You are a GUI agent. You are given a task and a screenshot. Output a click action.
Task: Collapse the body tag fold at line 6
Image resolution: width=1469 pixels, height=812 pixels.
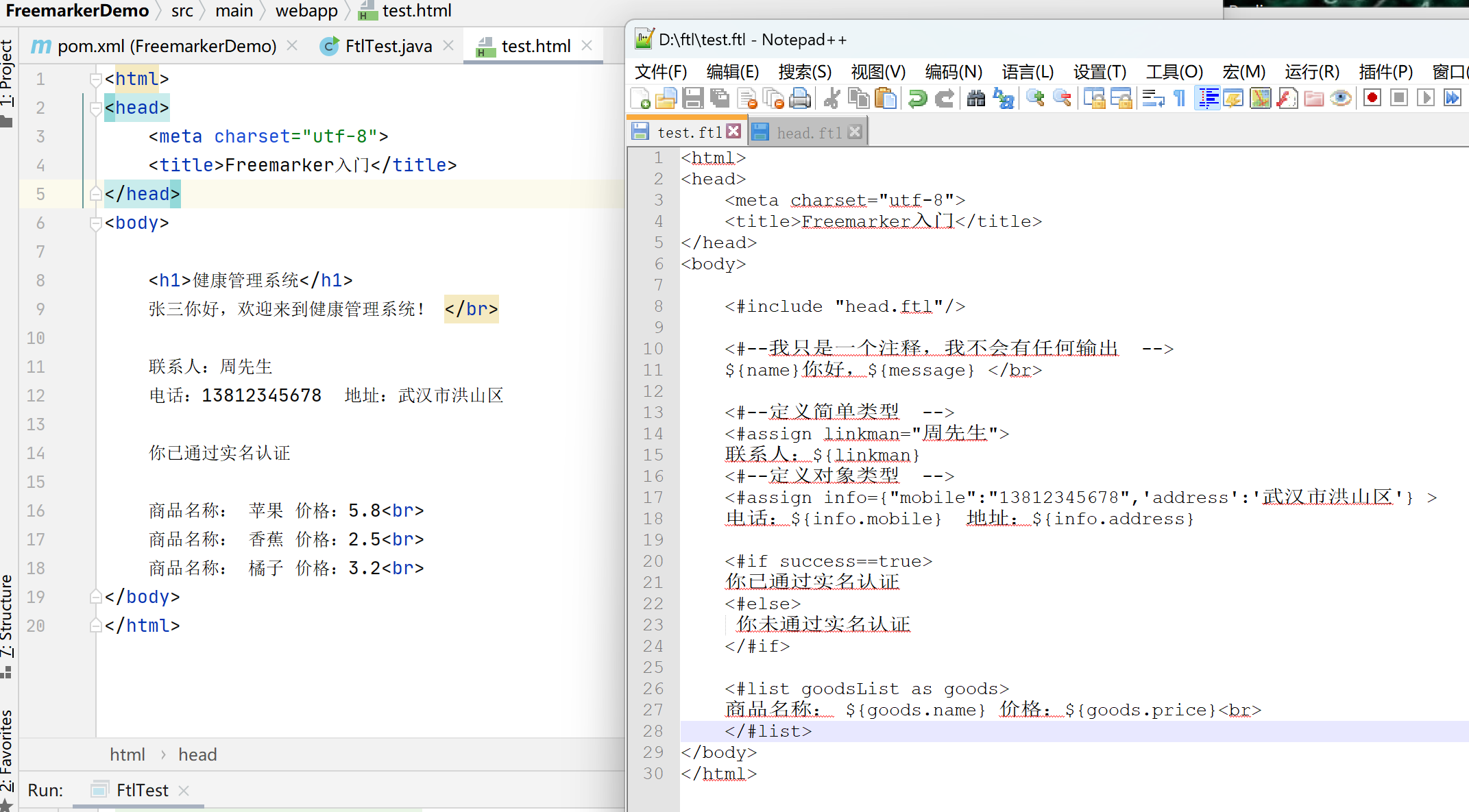tap(96, 223)
